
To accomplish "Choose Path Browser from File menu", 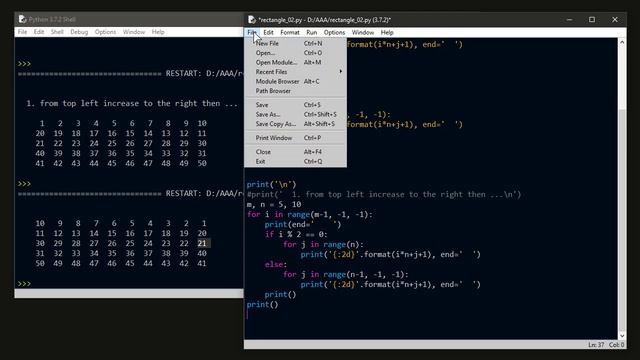I will [x=296, y=91].
